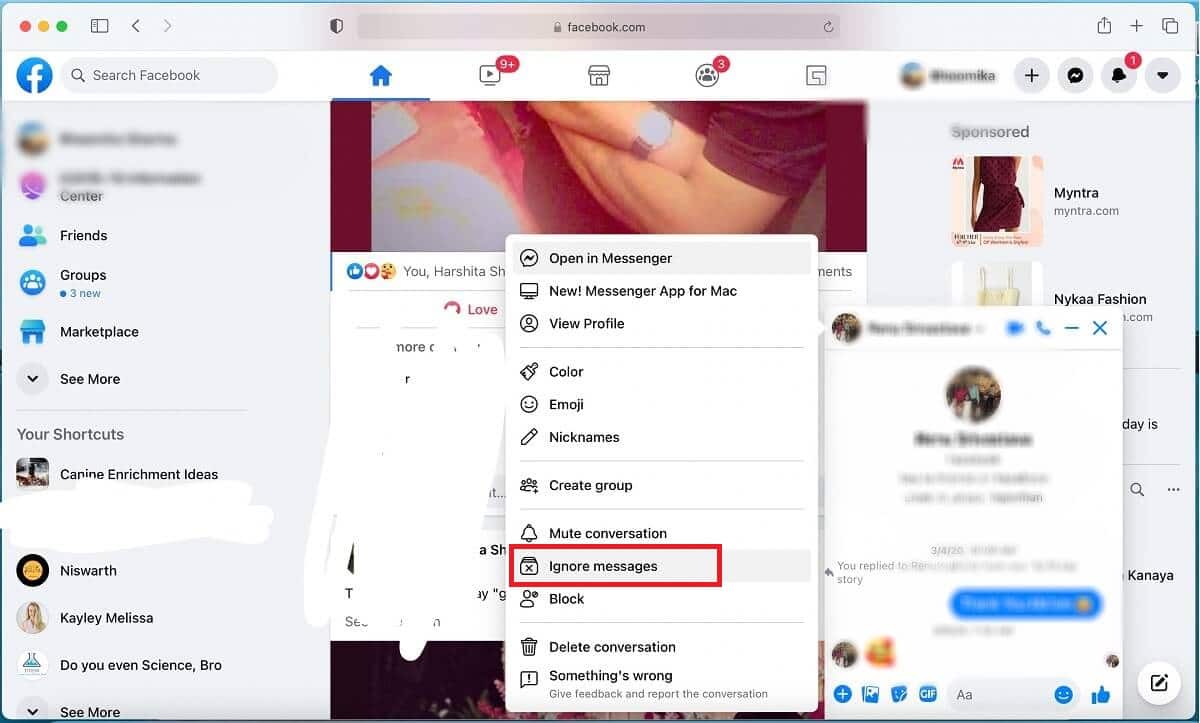Send a thumbs-up like in the chat
Screen dimensions: 1200x723
pyautogui.click(x=1100, y=693)
